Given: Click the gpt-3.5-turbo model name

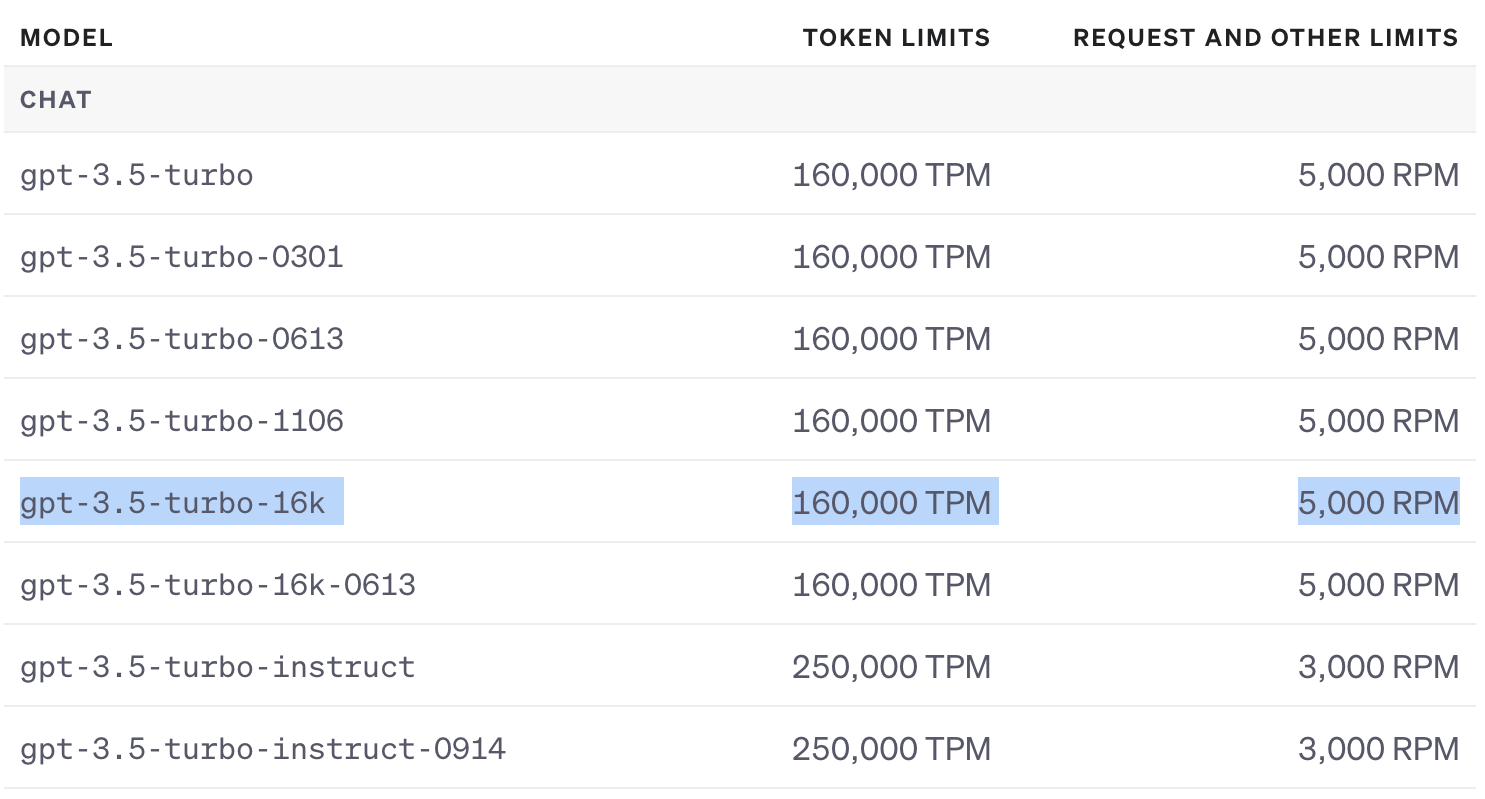Looking at the screenshot, I should click(x=137, y=176).
